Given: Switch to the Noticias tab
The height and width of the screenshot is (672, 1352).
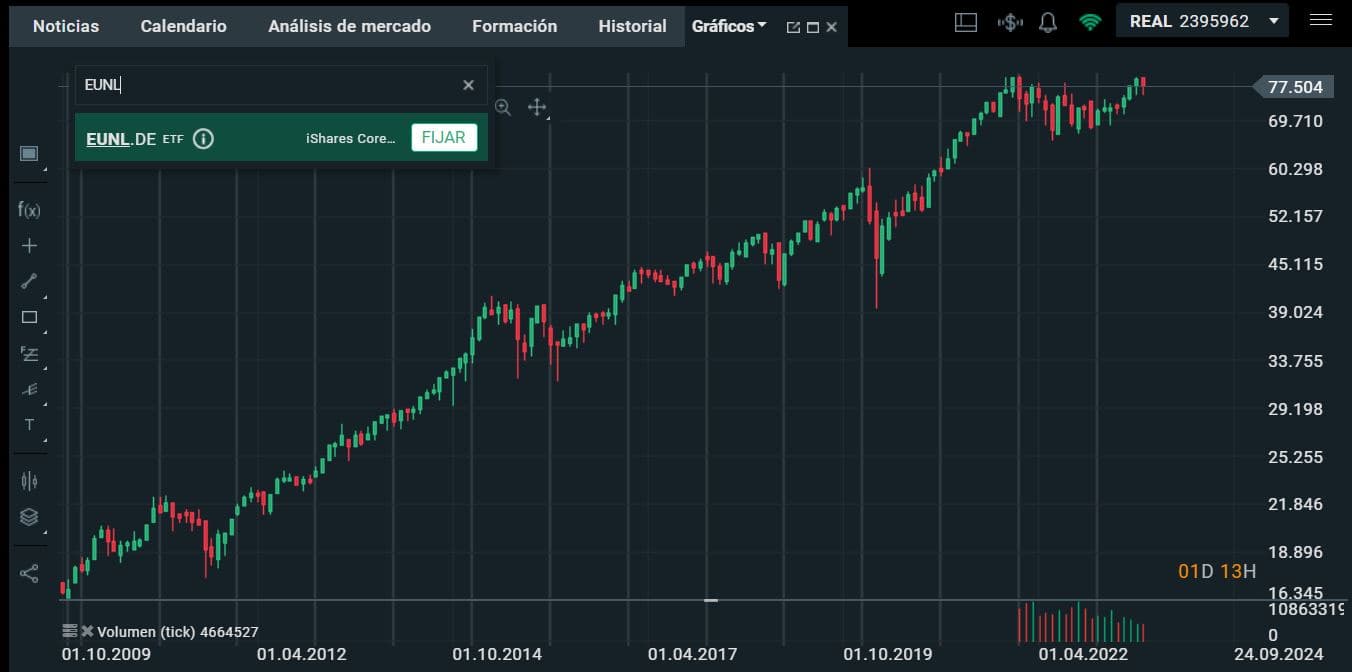Looking at the screenshot, I should (x=66, y=26).
